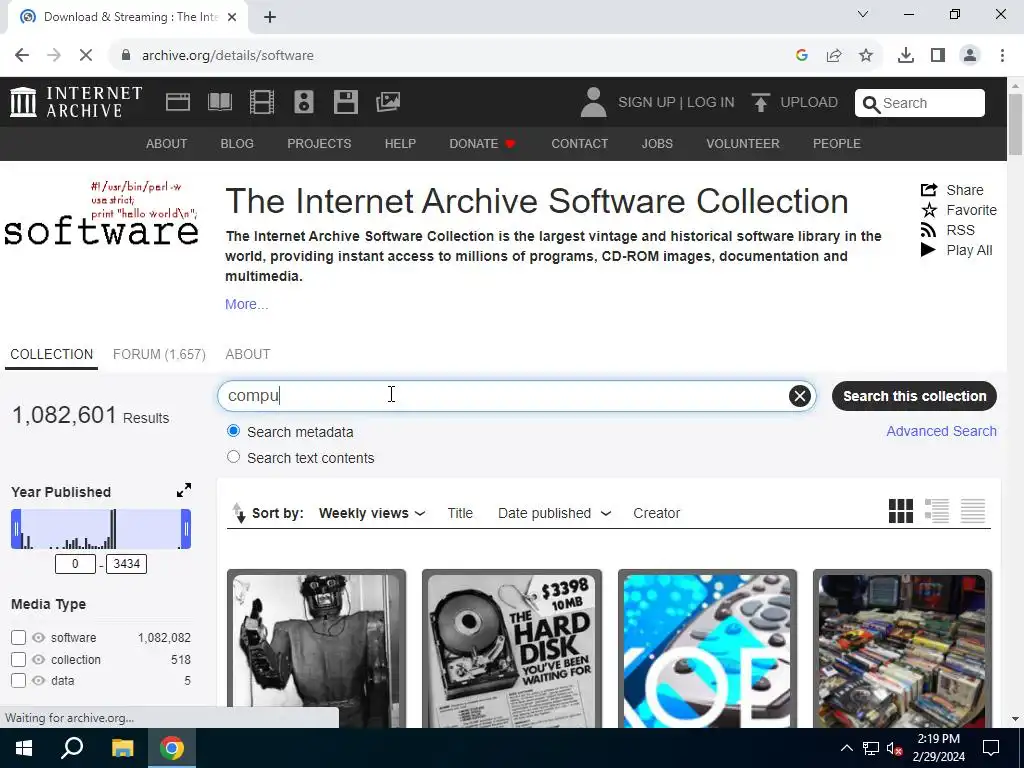Bookmark this page with star icon

[866, 56]
